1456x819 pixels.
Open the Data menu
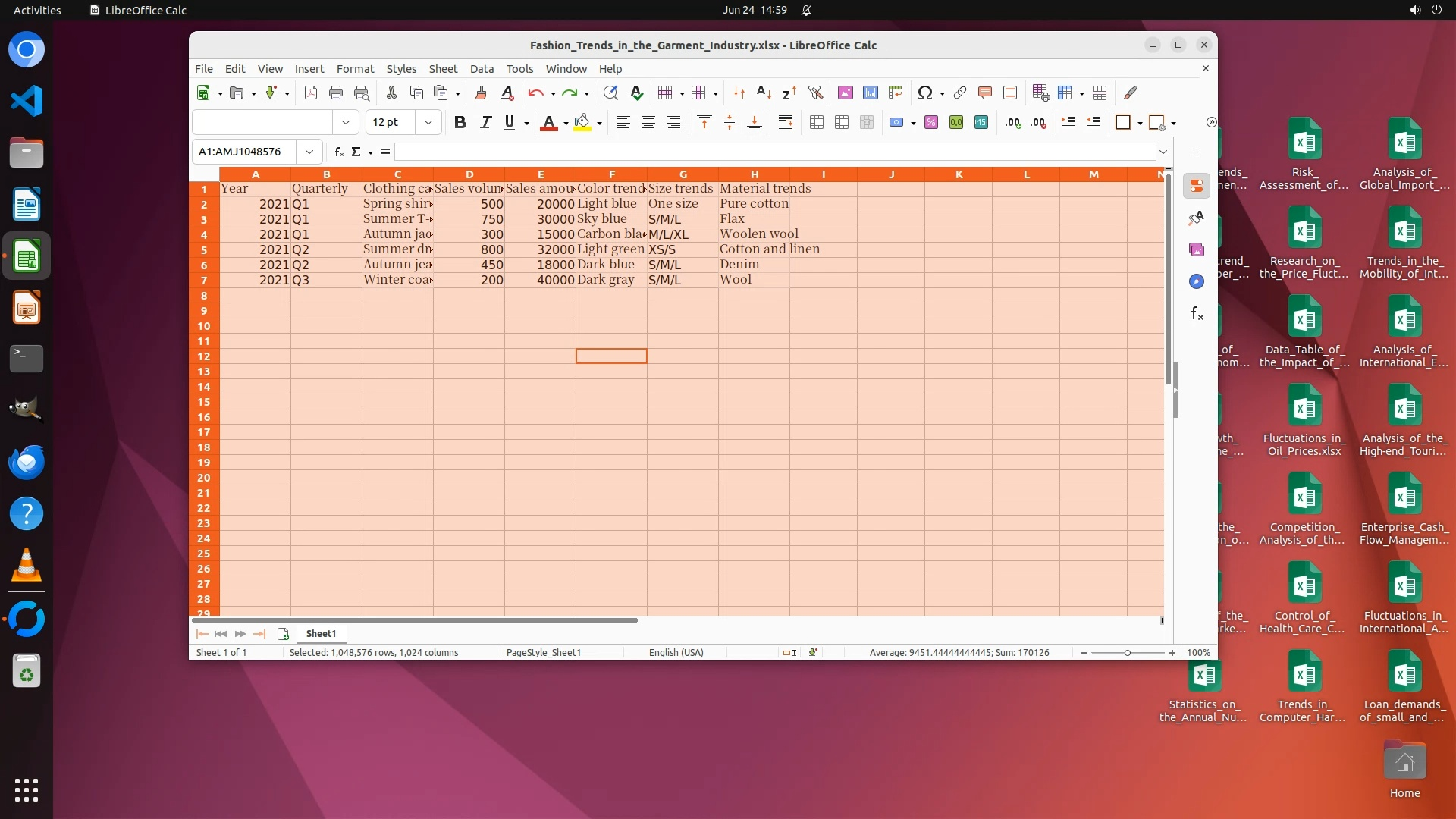tap(482, 68)
